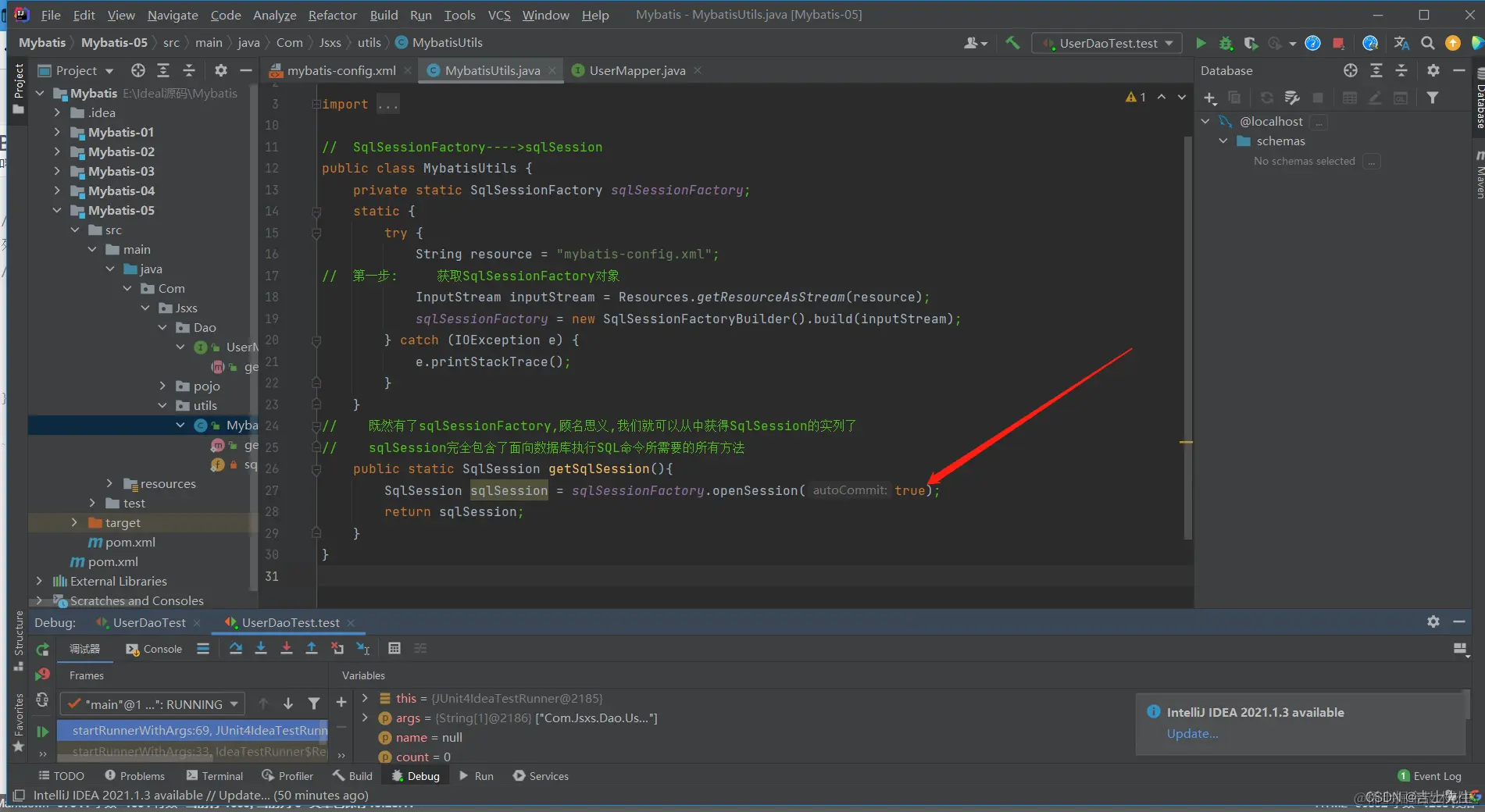This screenshot has width=1485, height=812.
Task: Select startRunnerWithArgs:69 stack frame
Action: click(x=193, y=730)
